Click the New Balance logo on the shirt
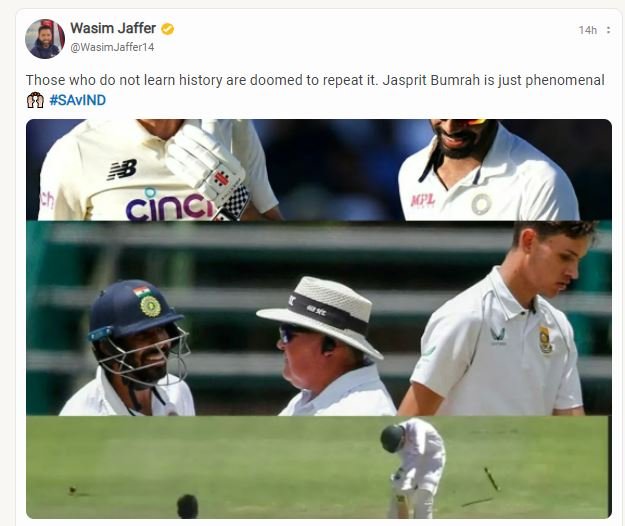 (x=122, y=169)
